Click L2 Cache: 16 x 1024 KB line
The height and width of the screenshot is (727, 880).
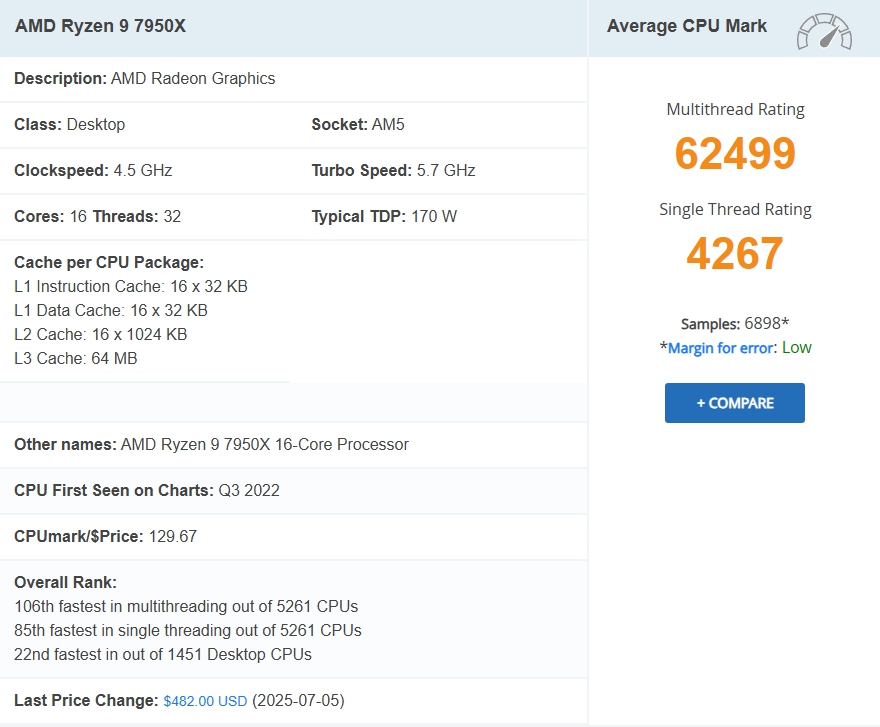pos(100,335)
